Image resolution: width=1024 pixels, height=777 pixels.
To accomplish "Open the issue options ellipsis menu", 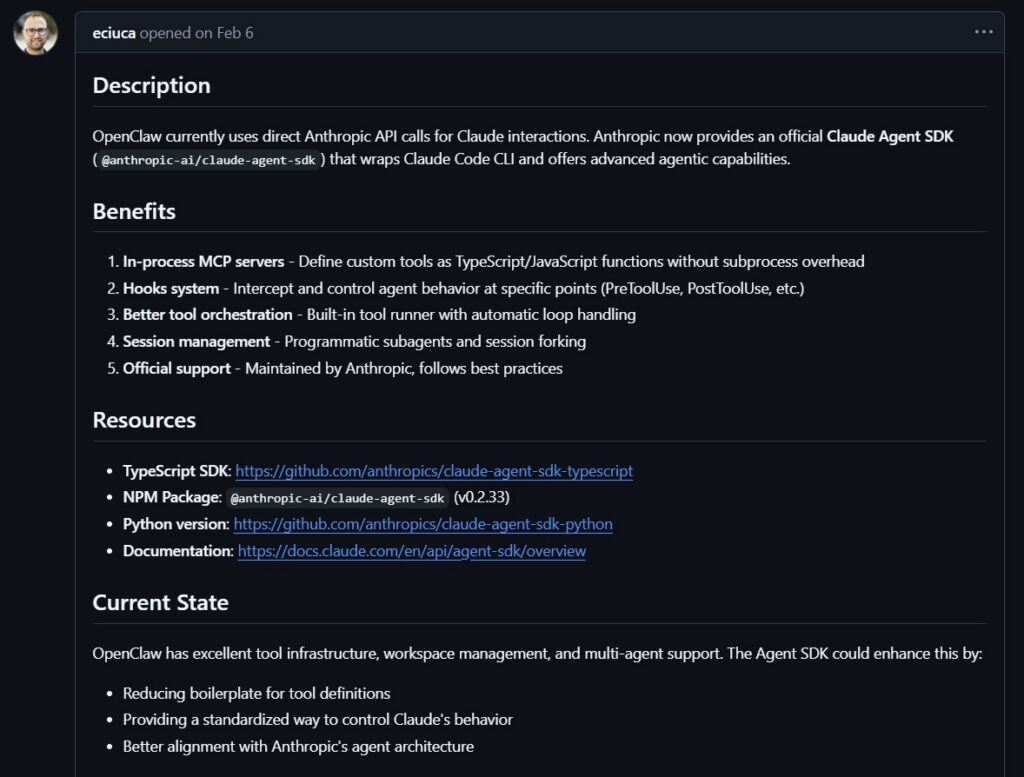I will click(984, 32).
